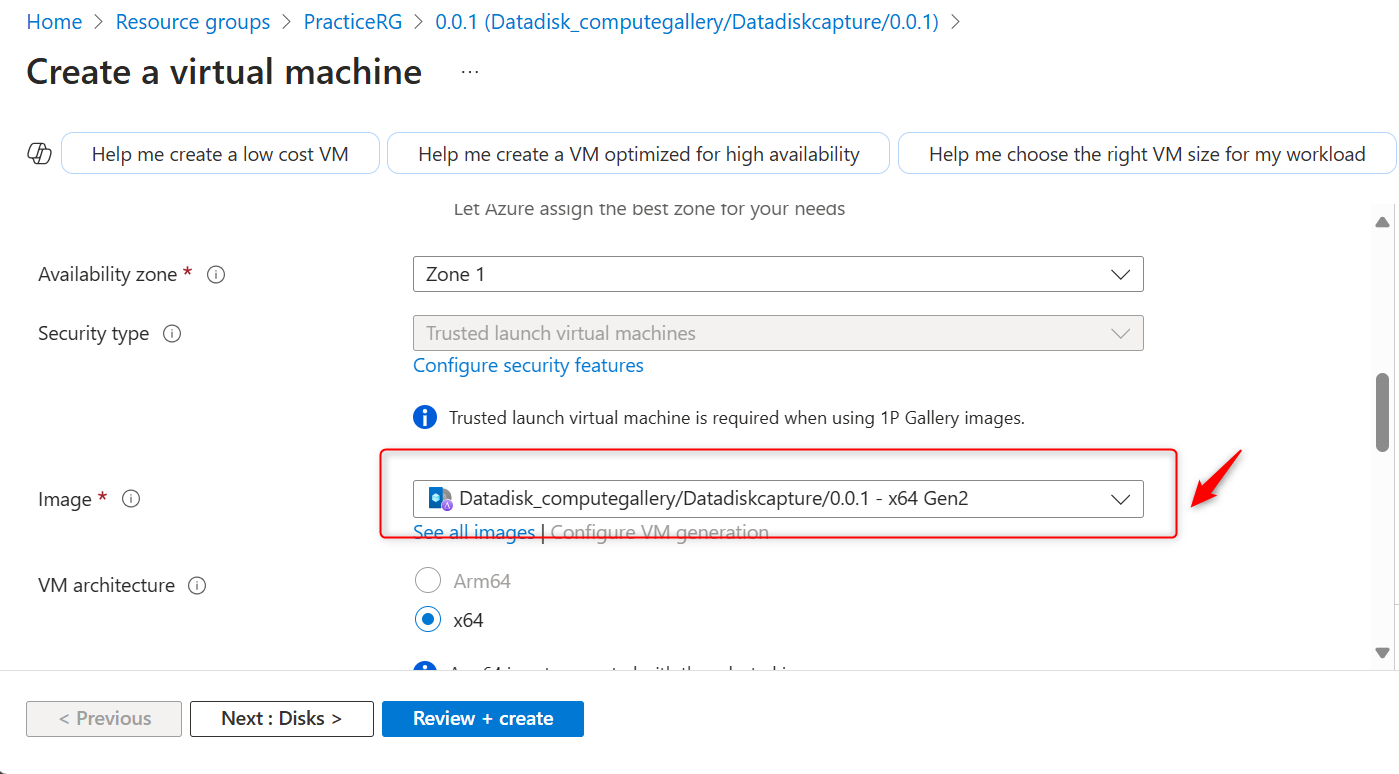Click info icon next to Security type
Image resolution: width=1399 pixels, height=774 pixels.
[x=172, y=334]
